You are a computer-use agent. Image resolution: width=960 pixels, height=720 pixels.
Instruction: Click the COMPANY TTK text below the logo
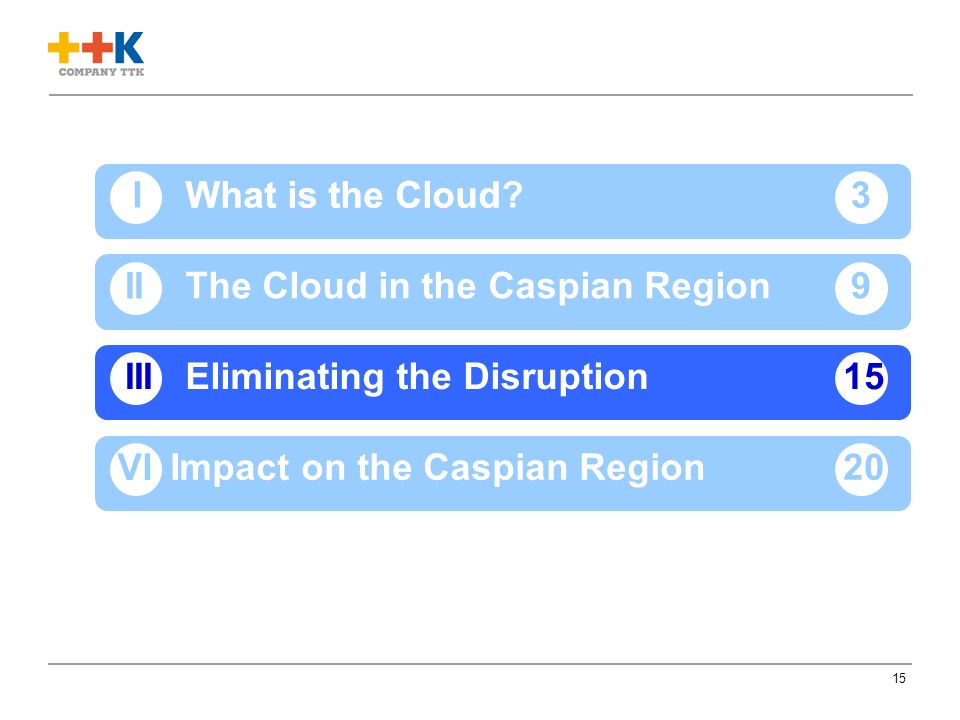click(x=101, y=72)
